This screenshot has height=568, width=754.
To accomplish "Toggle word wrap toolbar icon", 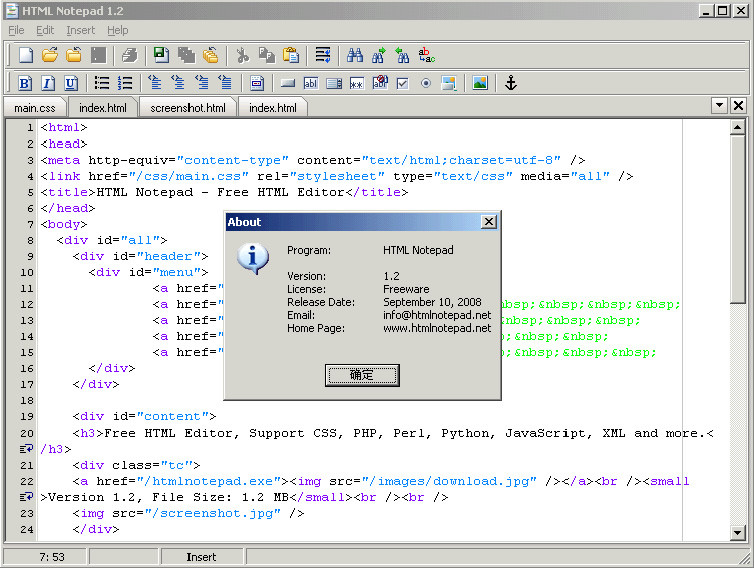I will [x=323, y=55].
